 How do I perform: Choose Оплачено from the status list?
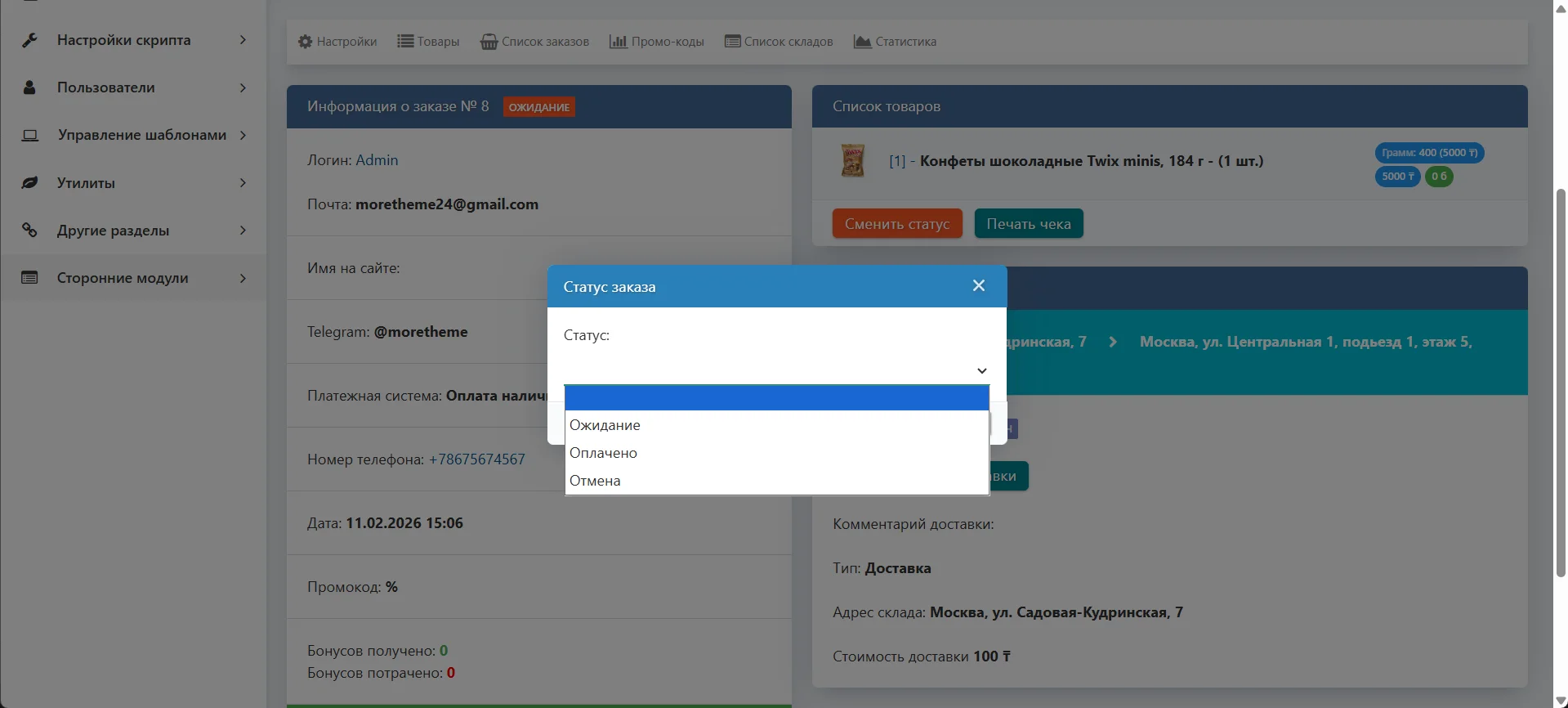coord(604,453)
